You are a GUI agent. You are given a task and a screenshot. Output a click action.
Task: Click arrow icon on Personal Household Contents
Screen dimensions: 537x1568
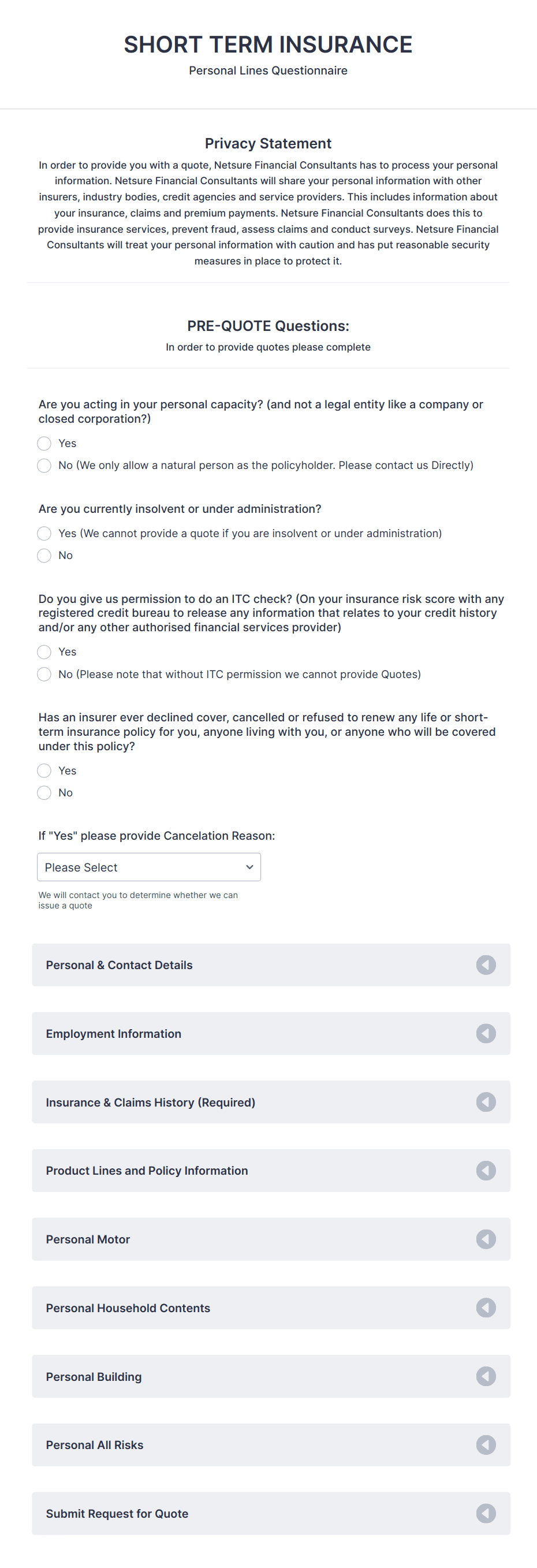coord(485,1308)
